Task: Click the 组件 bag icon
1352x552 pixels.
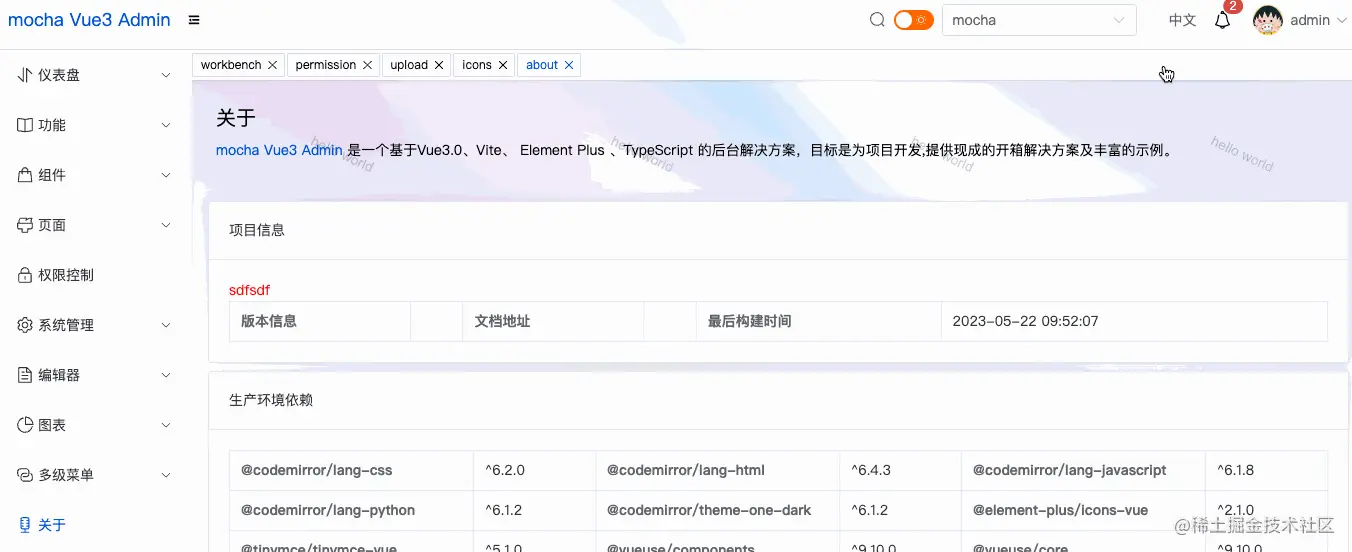Action: pos(26,175)
